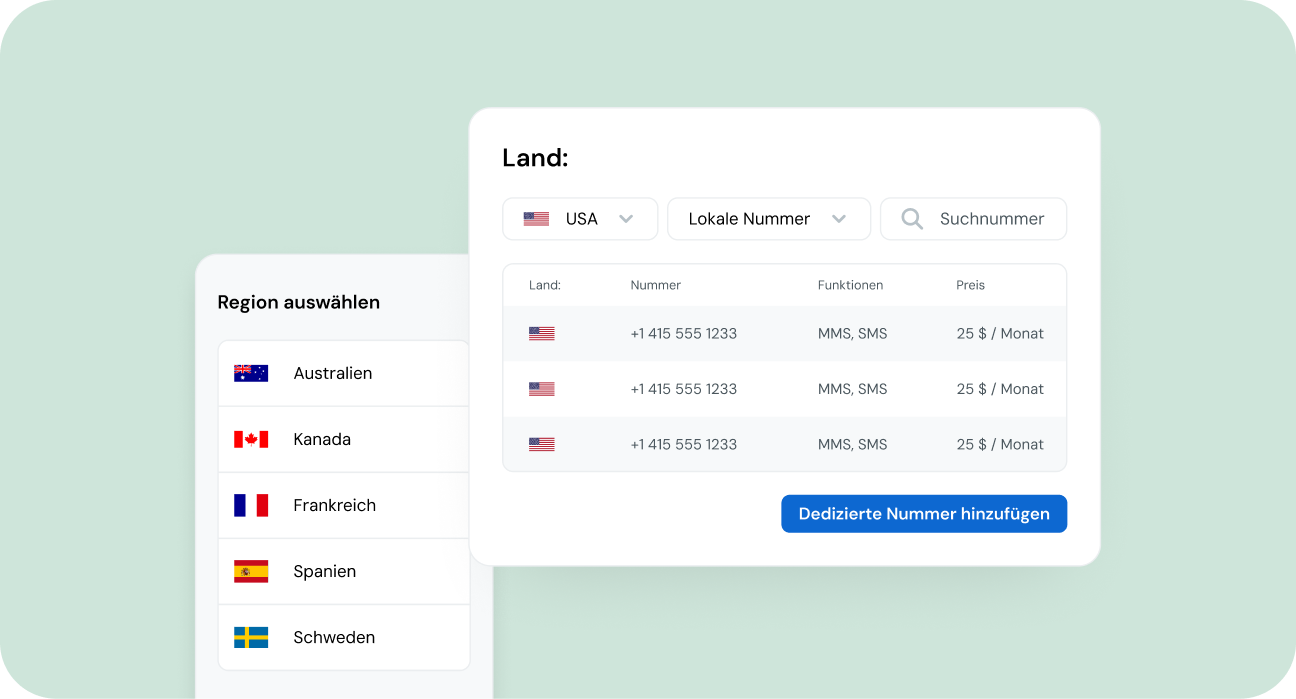Click the Preis column header
The height and width of the screenshot is (699, 1296).
(970, 285)
